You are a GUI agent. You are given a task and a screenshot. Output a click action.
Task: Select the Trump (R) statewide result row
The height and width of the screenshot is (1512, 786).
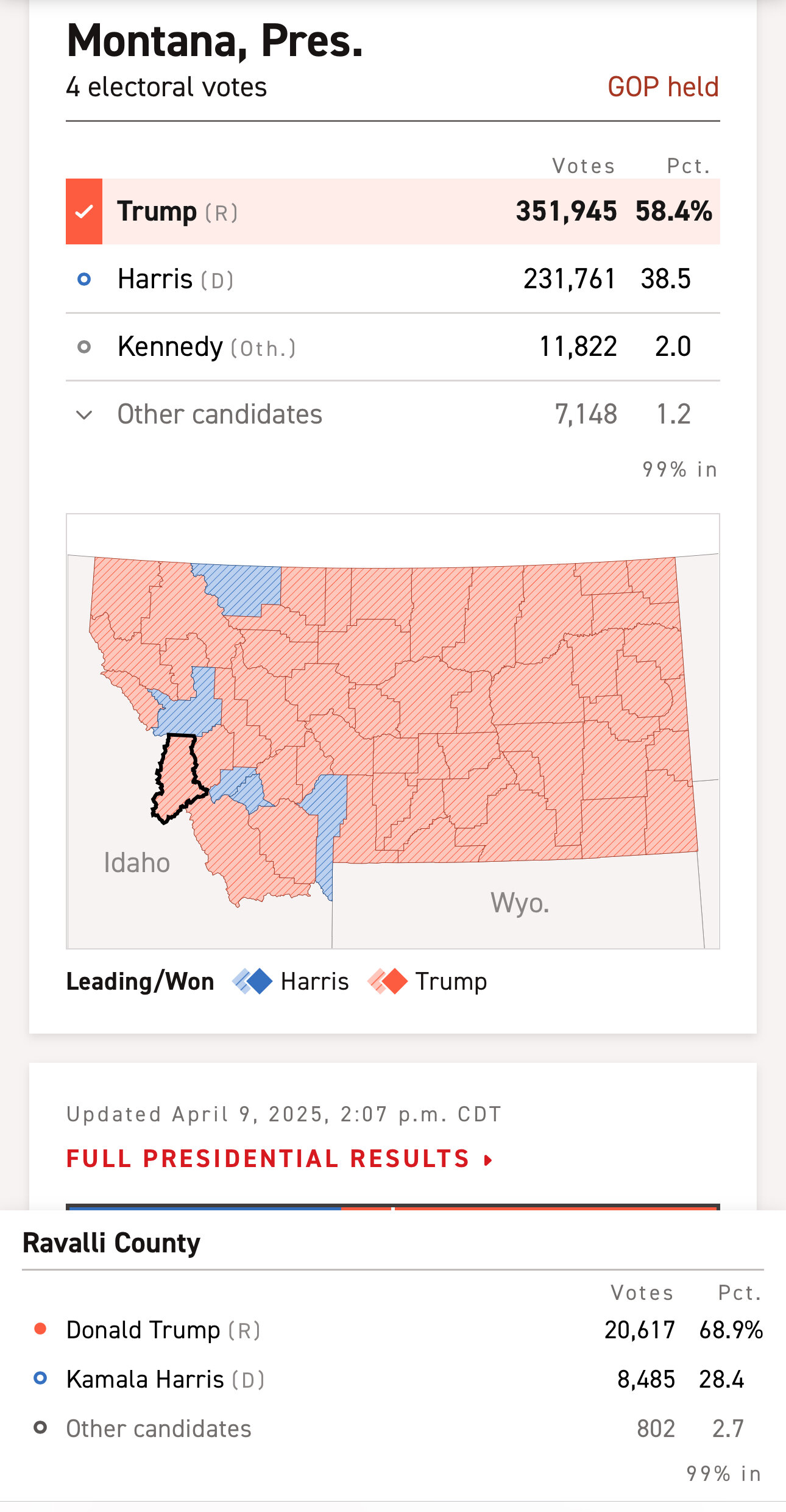click(393, 211)
